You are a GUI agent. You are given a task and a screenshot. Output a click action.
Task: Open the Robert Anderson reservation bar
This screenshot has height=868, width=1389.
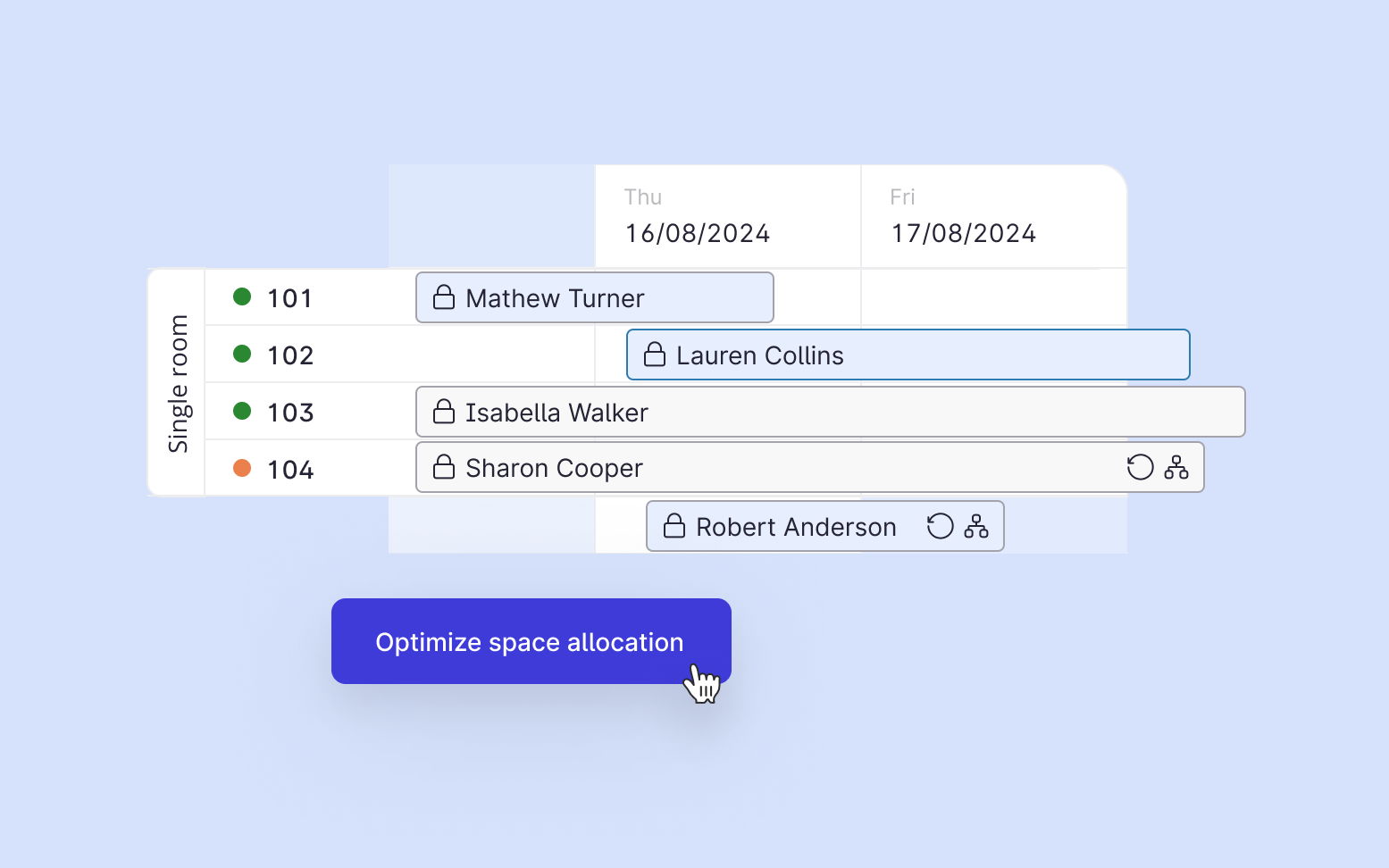pyautogui.click(x=825, y=526)
